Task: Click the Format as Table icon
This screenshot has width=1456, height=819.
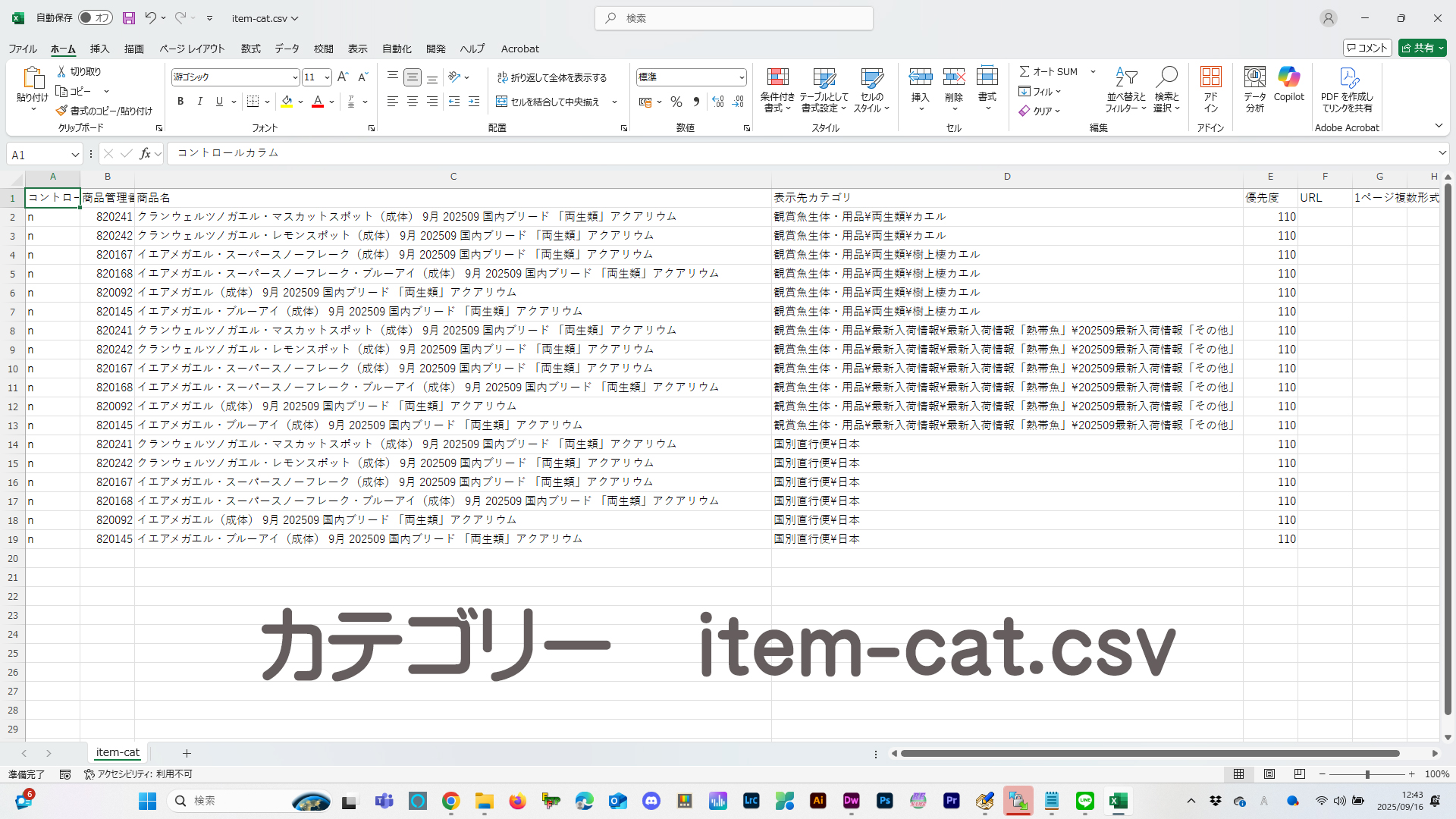Action: (824, 77)
